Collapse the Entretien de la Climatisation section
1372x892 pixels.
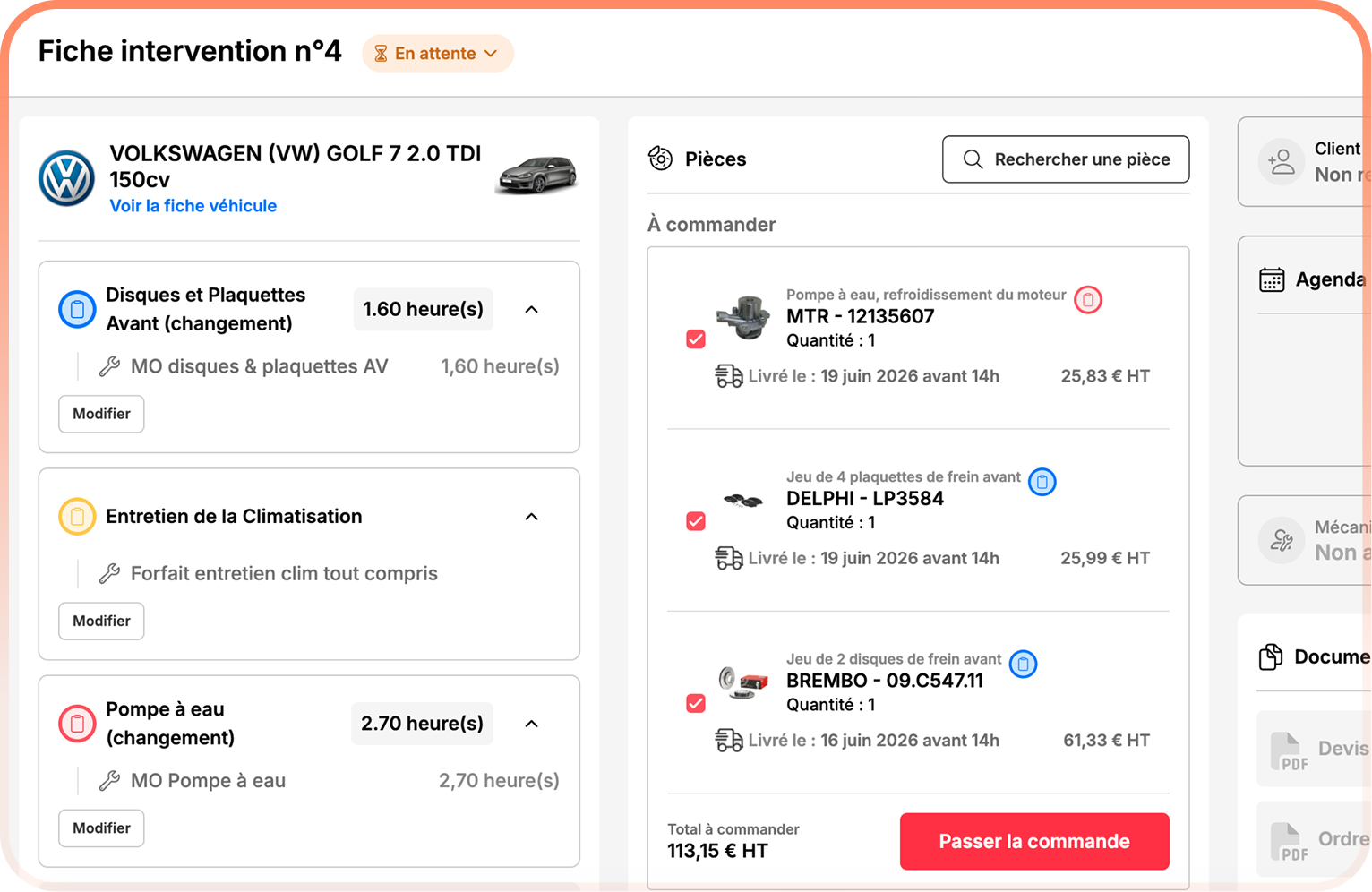pos(532,517)
